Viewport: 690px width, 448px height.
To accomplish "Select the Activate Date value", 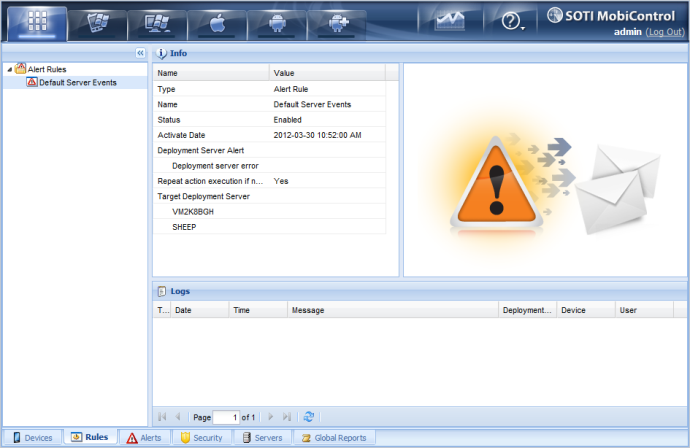I will point(317,136).
